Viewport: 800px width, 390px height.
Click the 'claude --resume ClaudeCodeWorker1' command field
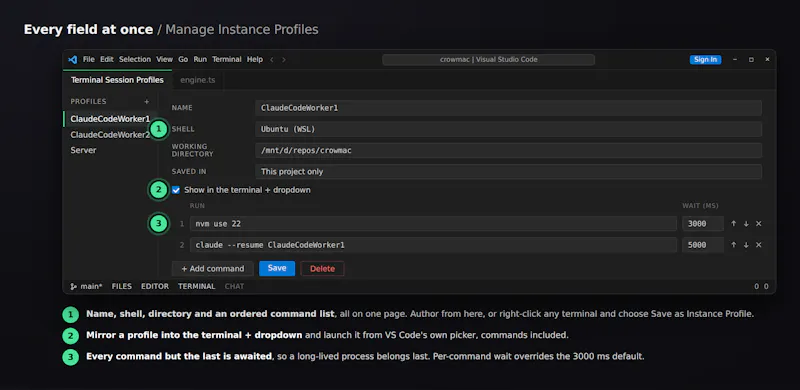(x=433, y=245)
